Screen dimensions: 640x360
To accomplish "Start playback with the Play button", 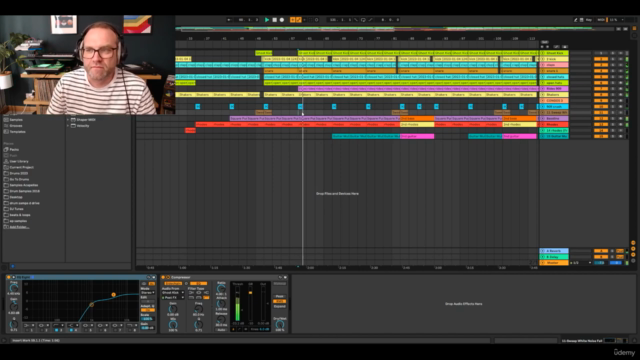I will (x=267, y=20).
